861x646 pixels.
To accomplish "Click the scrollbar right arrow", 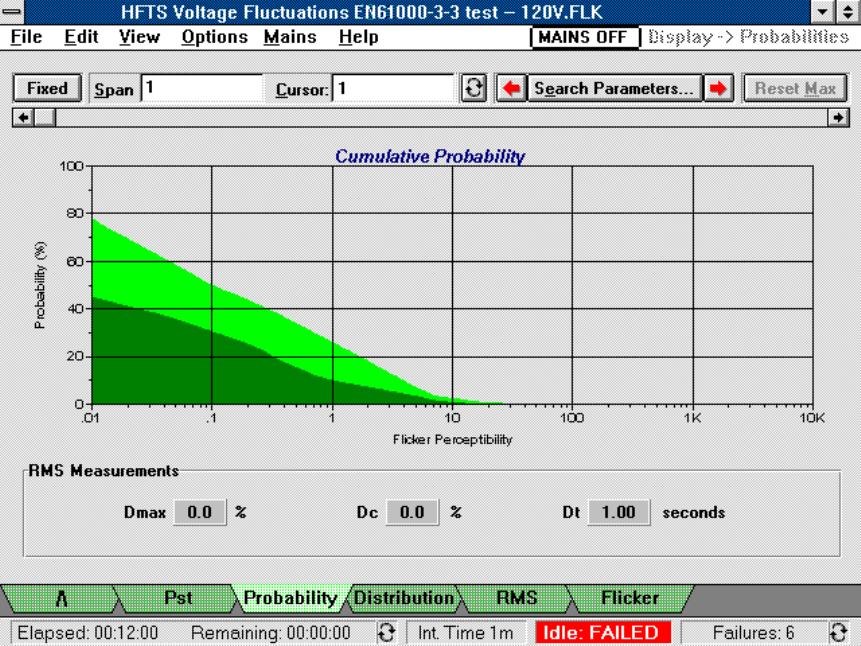I will click(x=838, y=117).
